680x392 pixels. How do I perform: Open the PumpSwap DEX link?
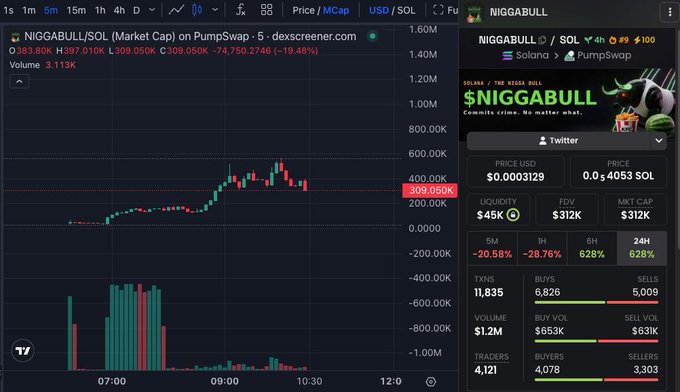coord(604,56)
